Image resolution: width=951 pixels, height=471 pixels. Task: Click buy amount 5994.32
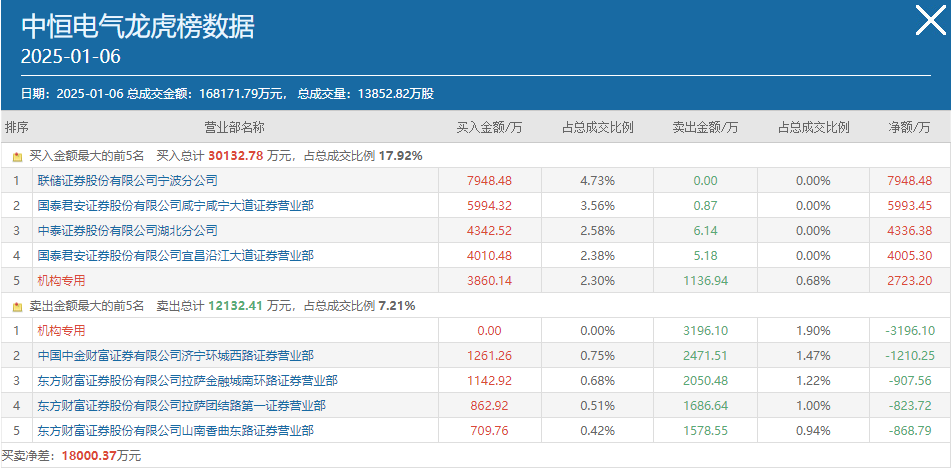489,206
